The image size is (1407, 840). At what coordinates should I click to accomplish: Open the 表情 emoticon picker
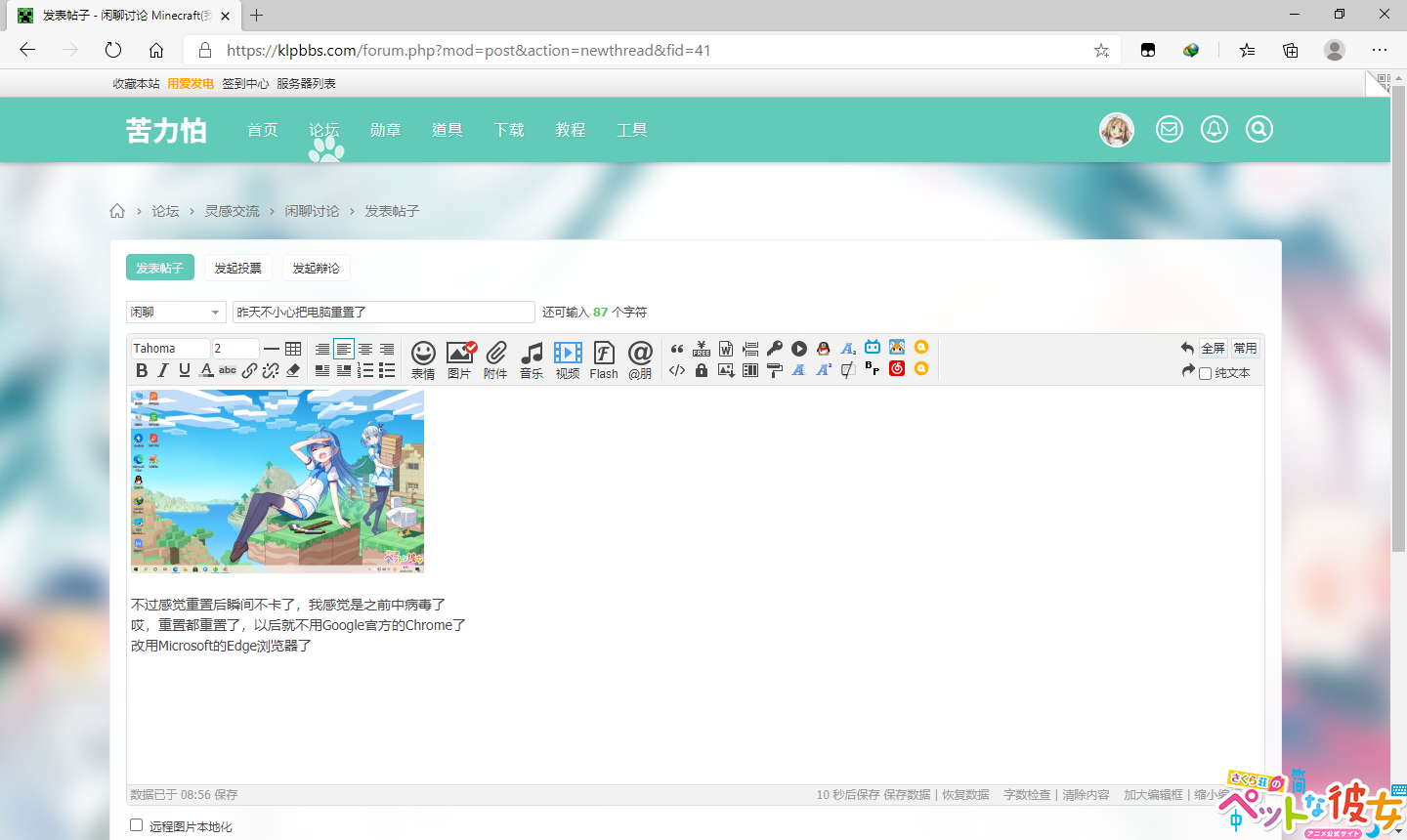423,359
